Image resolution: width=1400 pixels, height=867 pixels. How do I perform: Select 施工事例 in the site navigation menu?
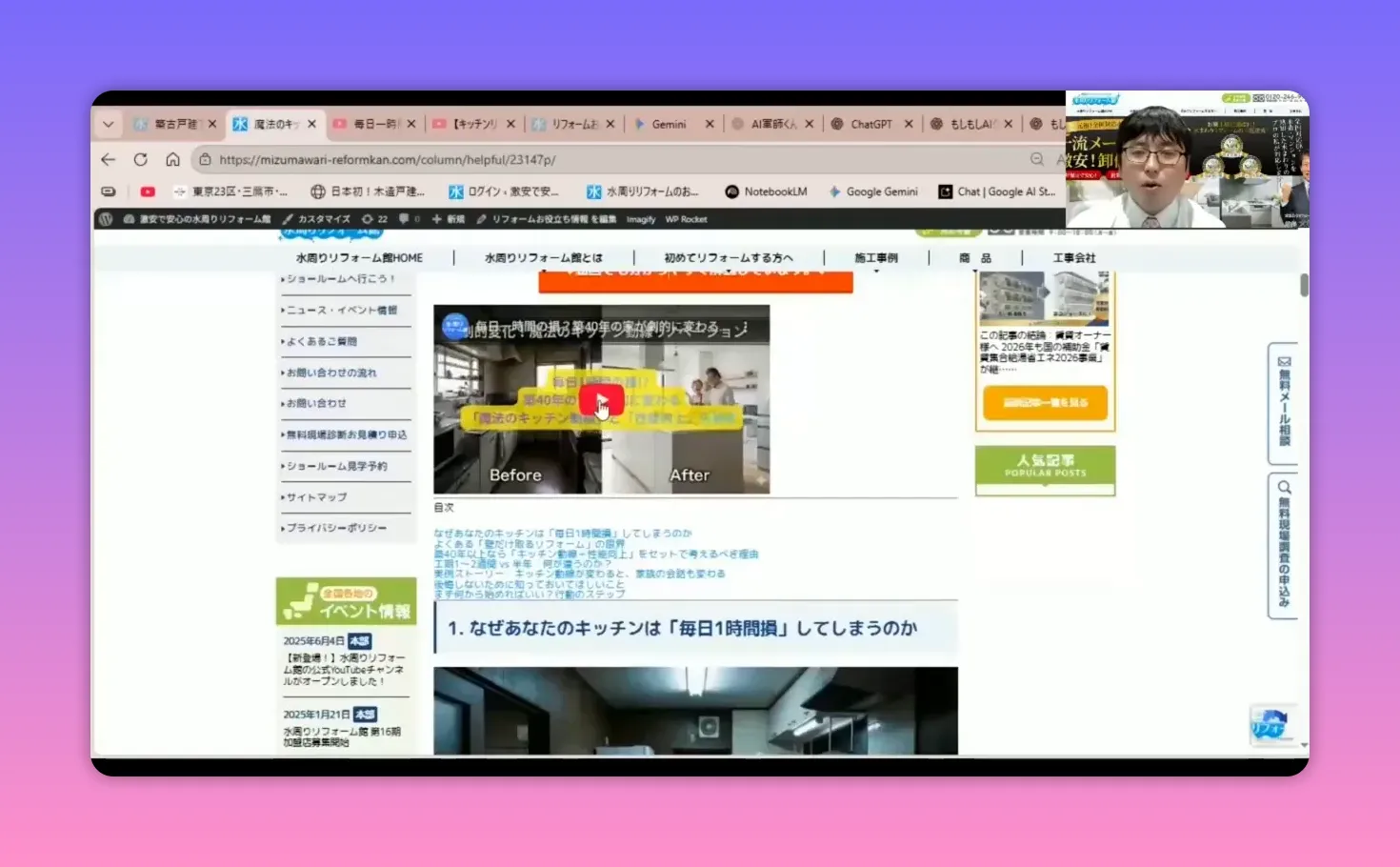[x=877, y=257]
